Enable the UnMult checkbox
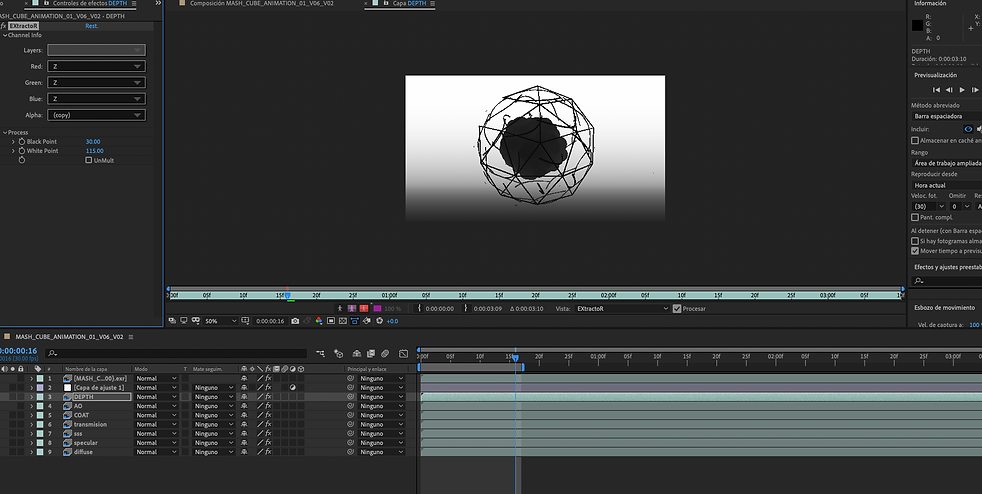Screen dimensions: 982x494 (x=88, y=160)
